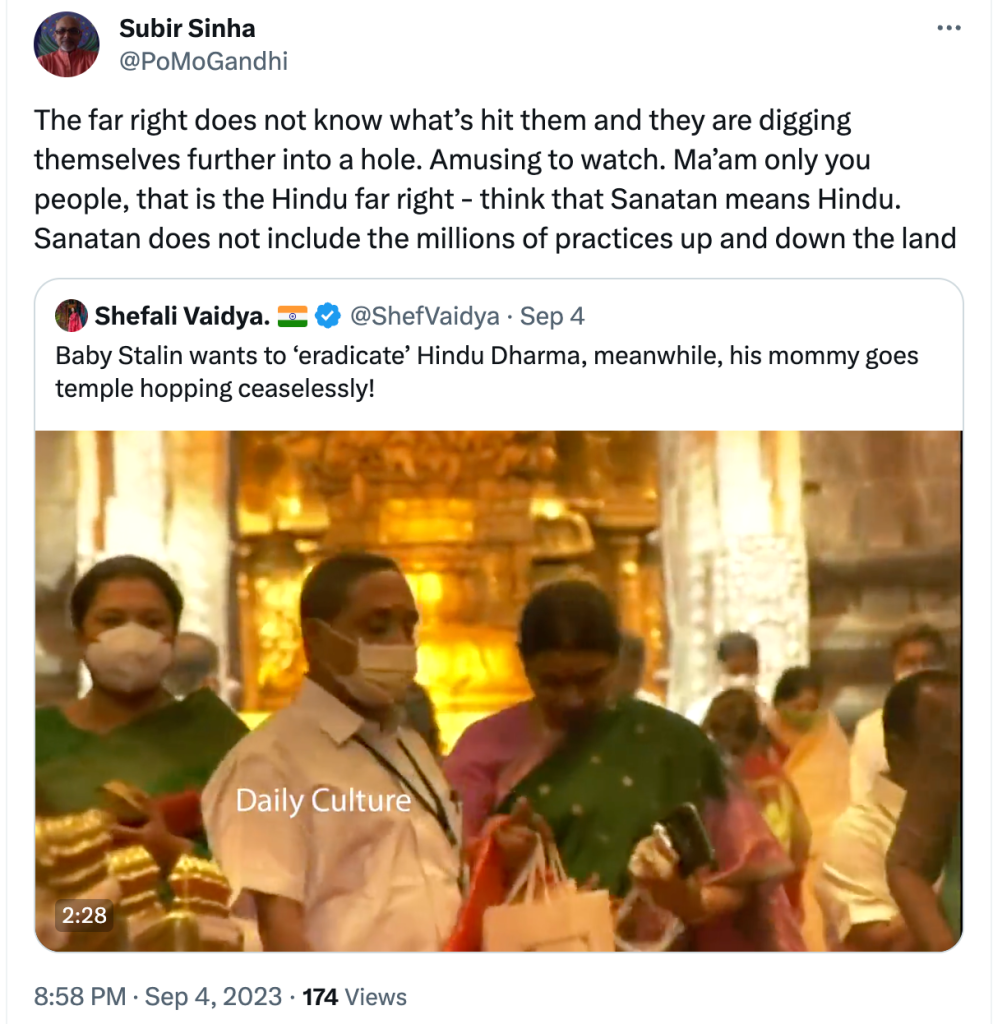Open the @ShefVaidya handle
The image size is (993, 1024).
coord(423,317)
